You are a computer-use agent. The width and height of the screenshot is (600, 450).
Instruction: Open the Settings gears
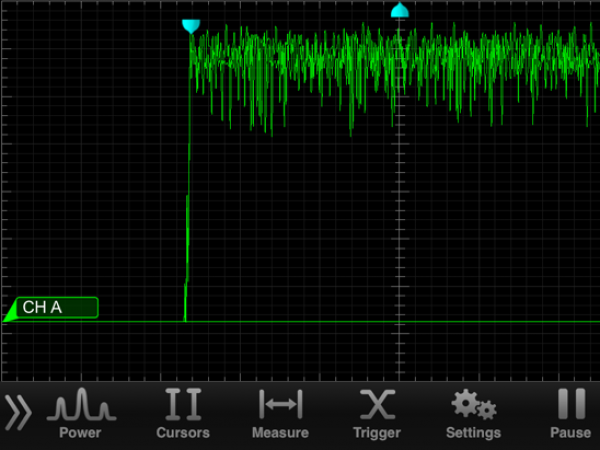click(474, 413)
